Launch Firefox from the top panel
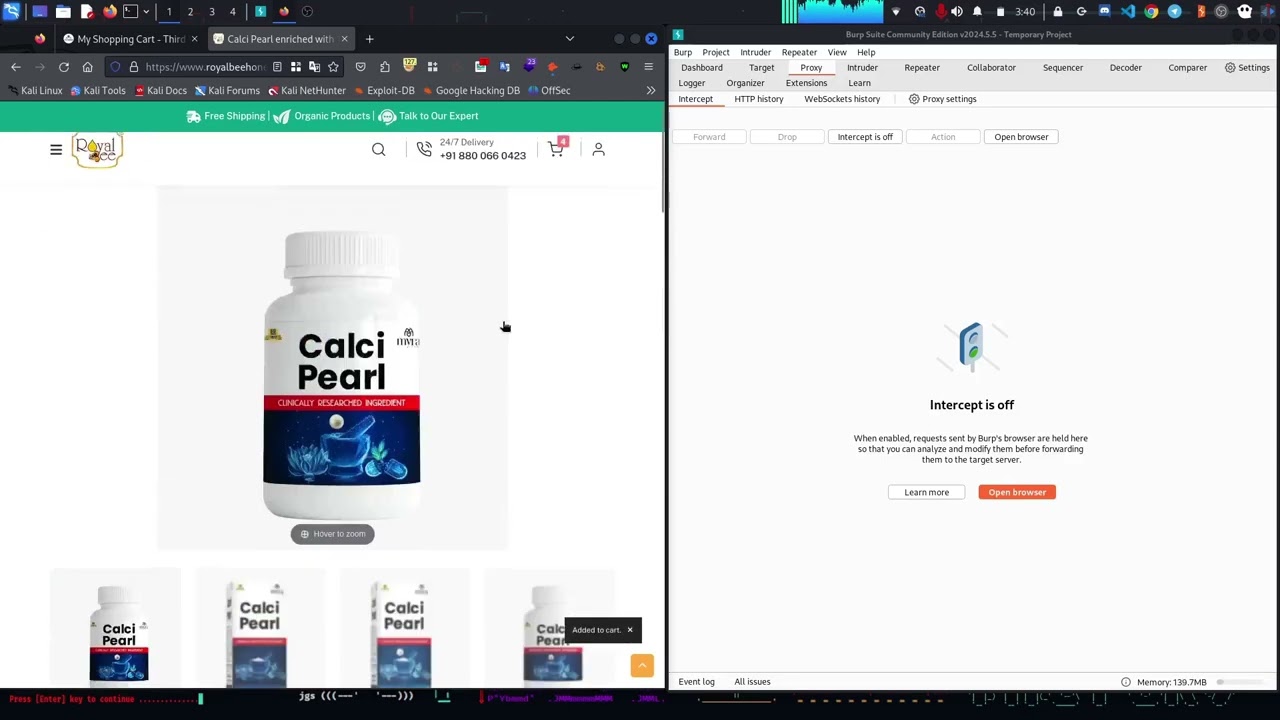This screenshot has height=720, width=1280. pos(110,12)
